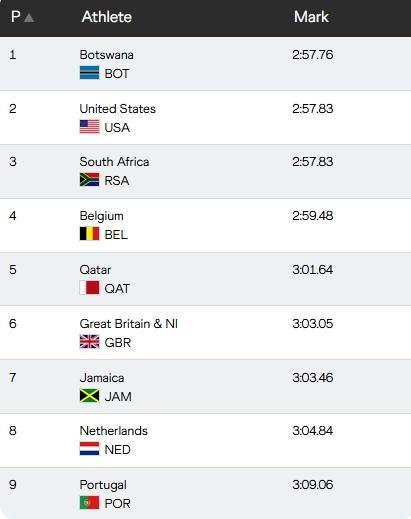411x519 pixels.
Task: Select the Qatar flag icon
Action: click(89, 288)
